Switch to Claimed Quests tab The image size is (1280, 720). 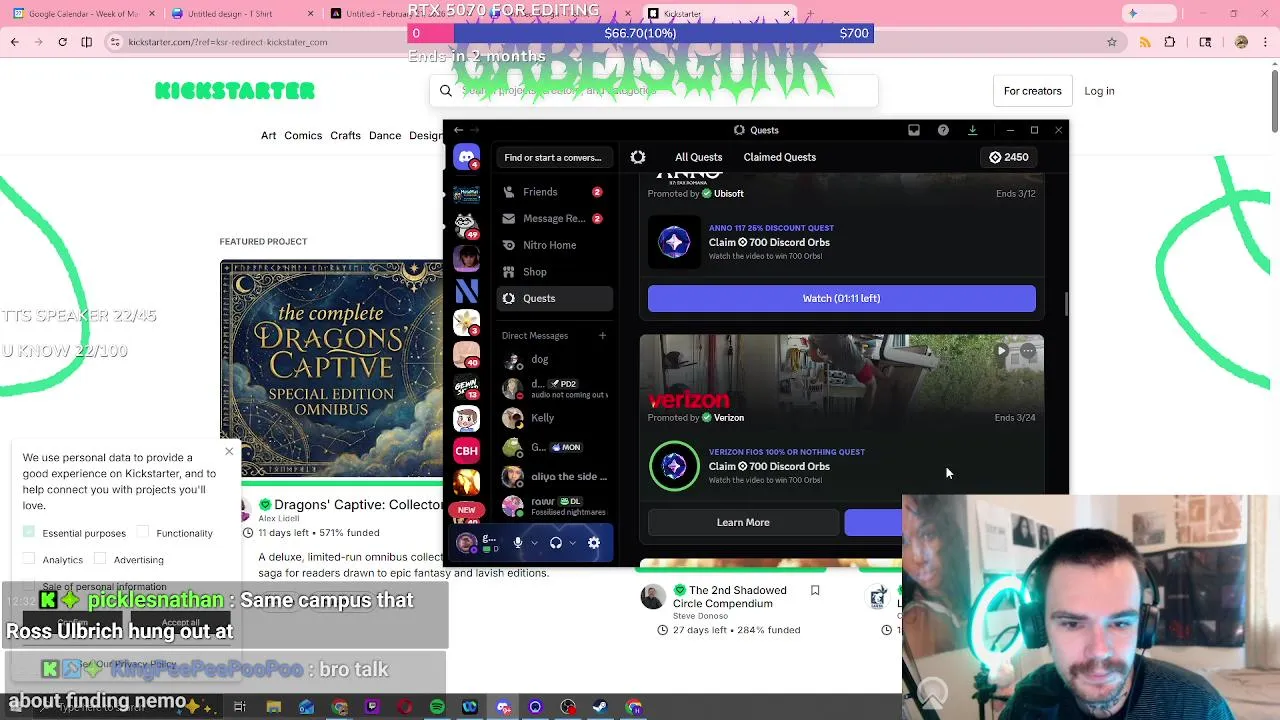(x=779, y=157)
